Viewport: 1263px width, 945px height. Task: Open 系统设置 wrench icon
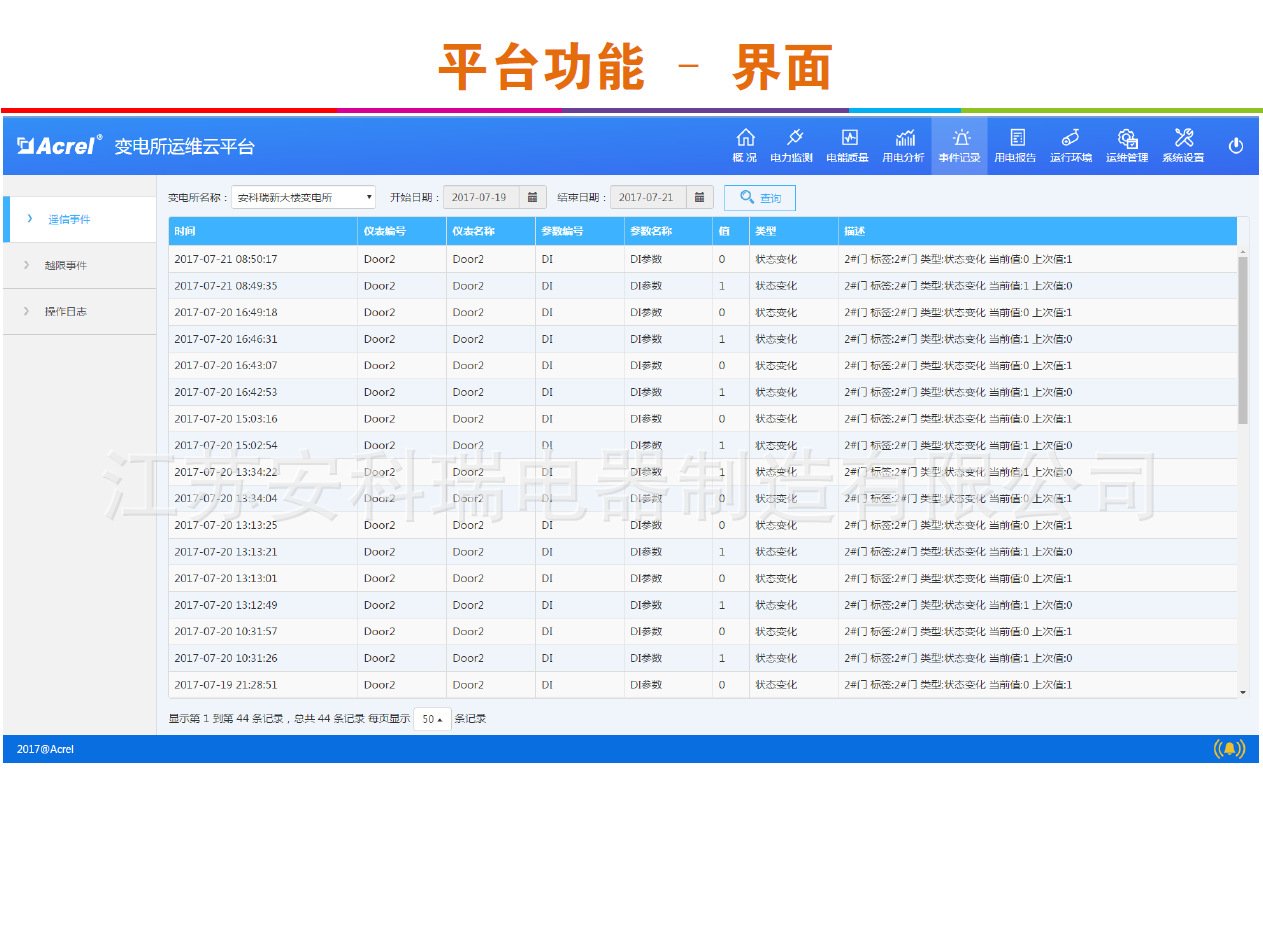[1184, 138]
